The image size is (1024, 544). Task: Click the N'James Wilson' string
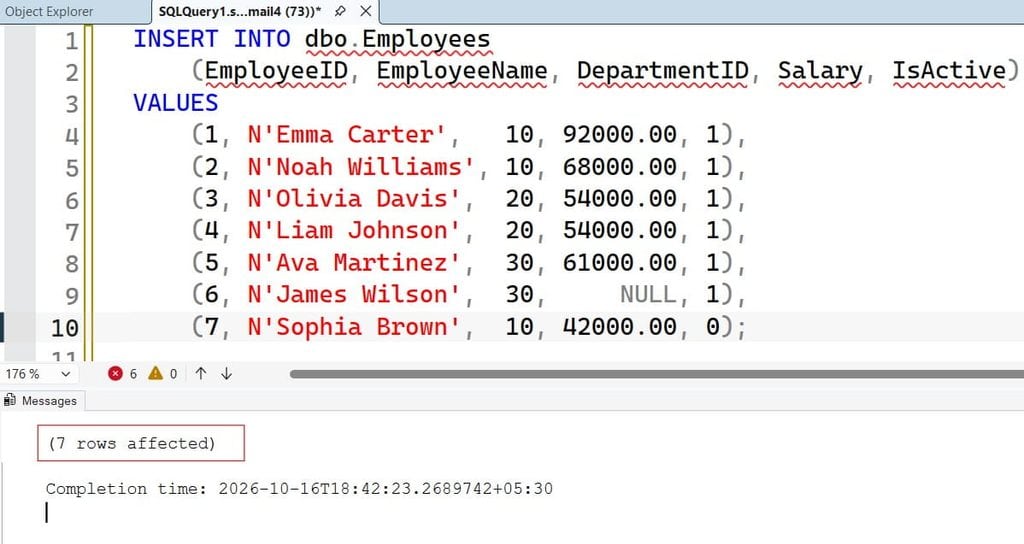[x=354, y=295]
